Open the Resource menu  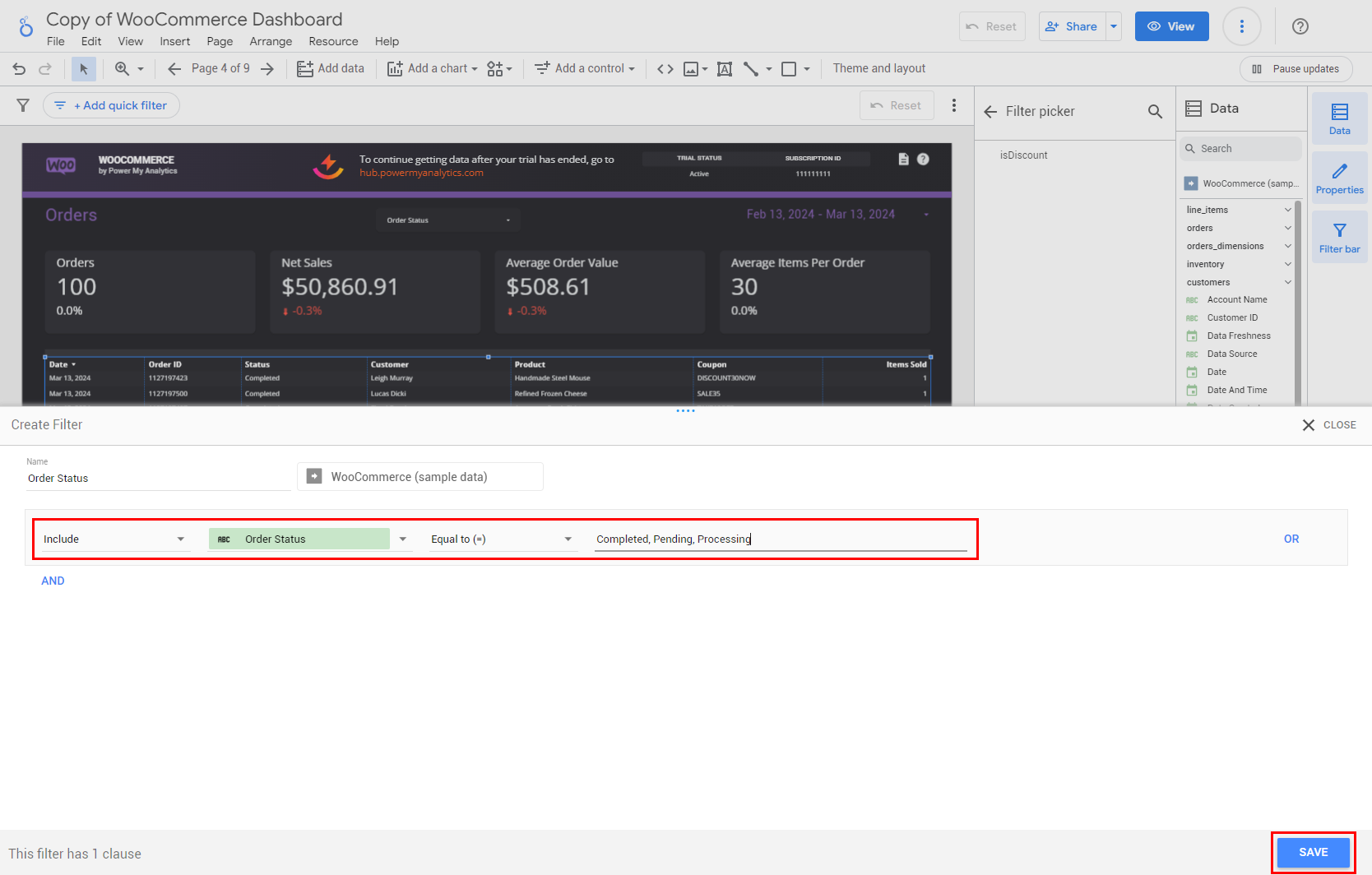pos(333,41)
